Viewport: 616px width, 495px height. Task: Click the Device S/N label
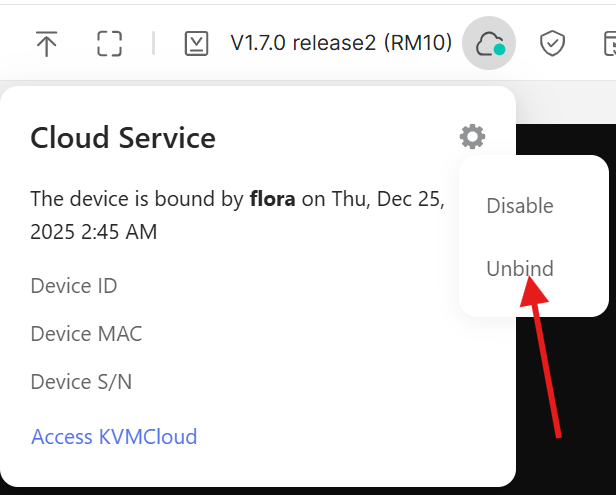click(x=81, y=382)
